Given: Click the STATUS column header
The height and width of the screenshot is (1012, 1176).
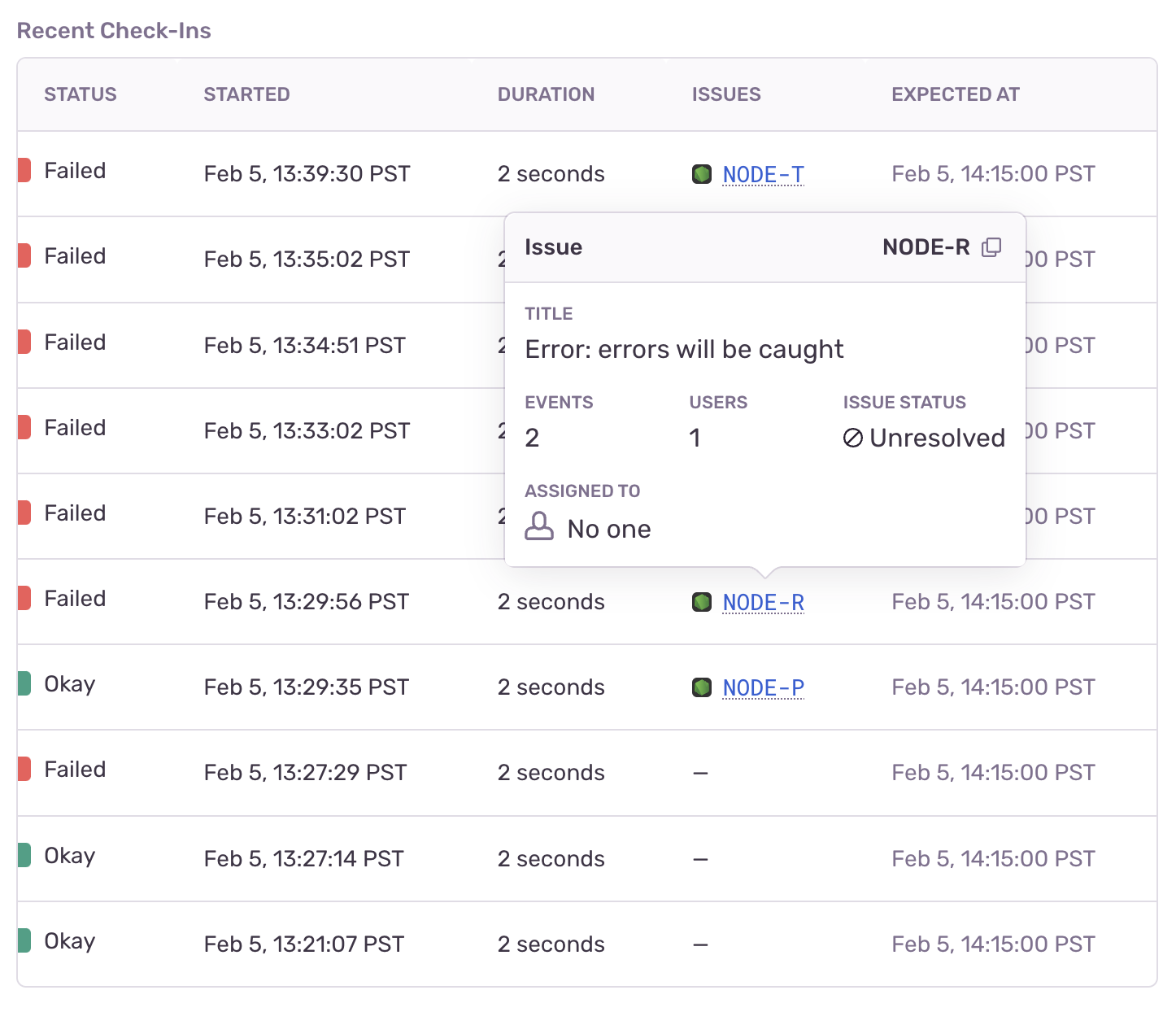Looking at the screenshot, I should (81, 94).
